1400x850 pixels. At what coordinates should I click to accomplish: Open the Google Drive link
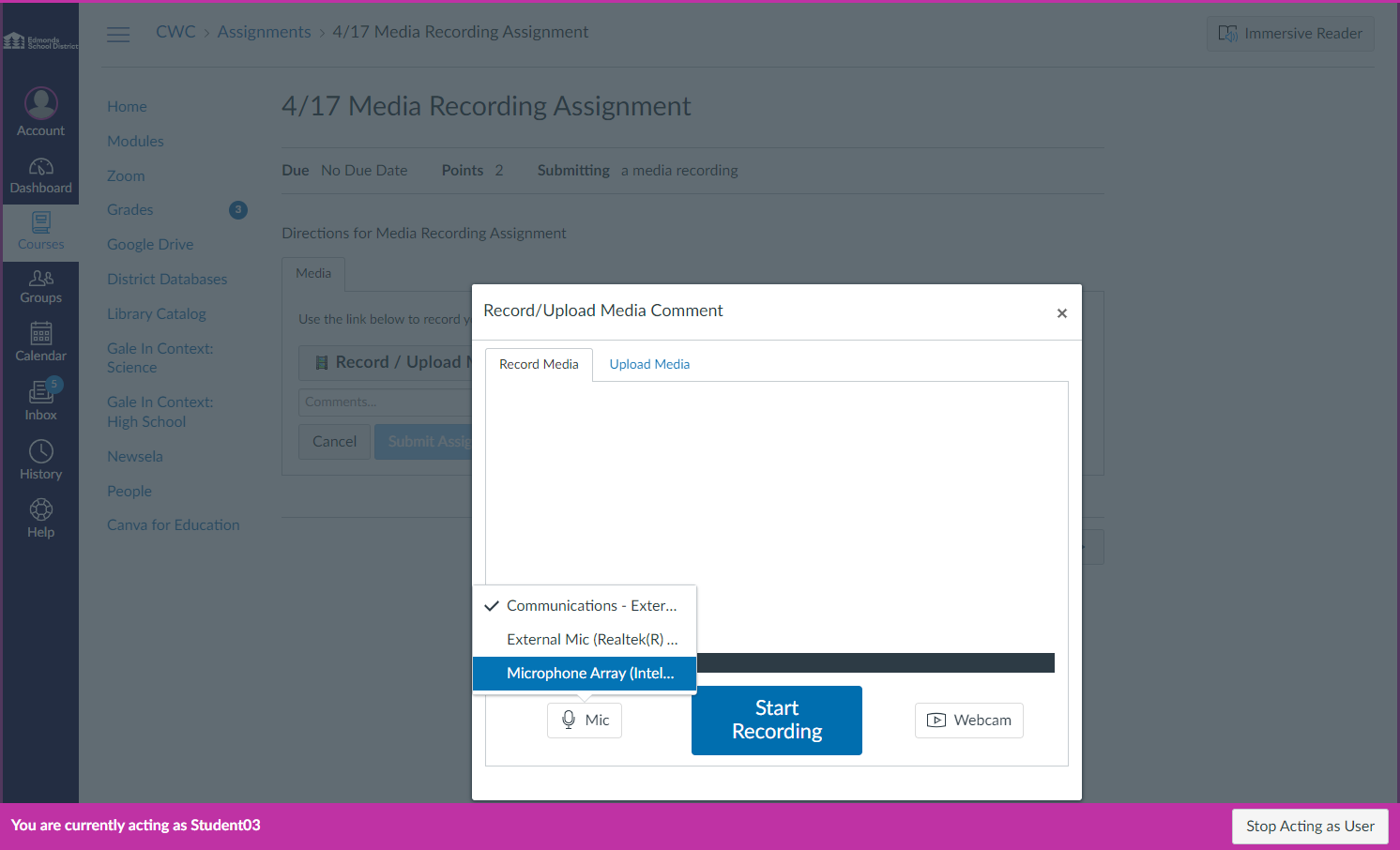click(150, 245)
